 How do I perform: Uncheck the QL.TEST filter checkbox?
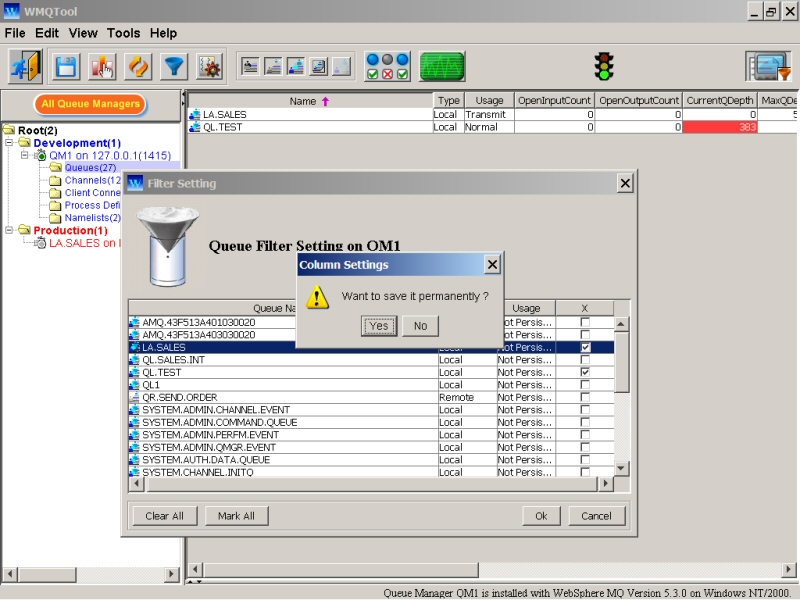[x=585, y=372]
